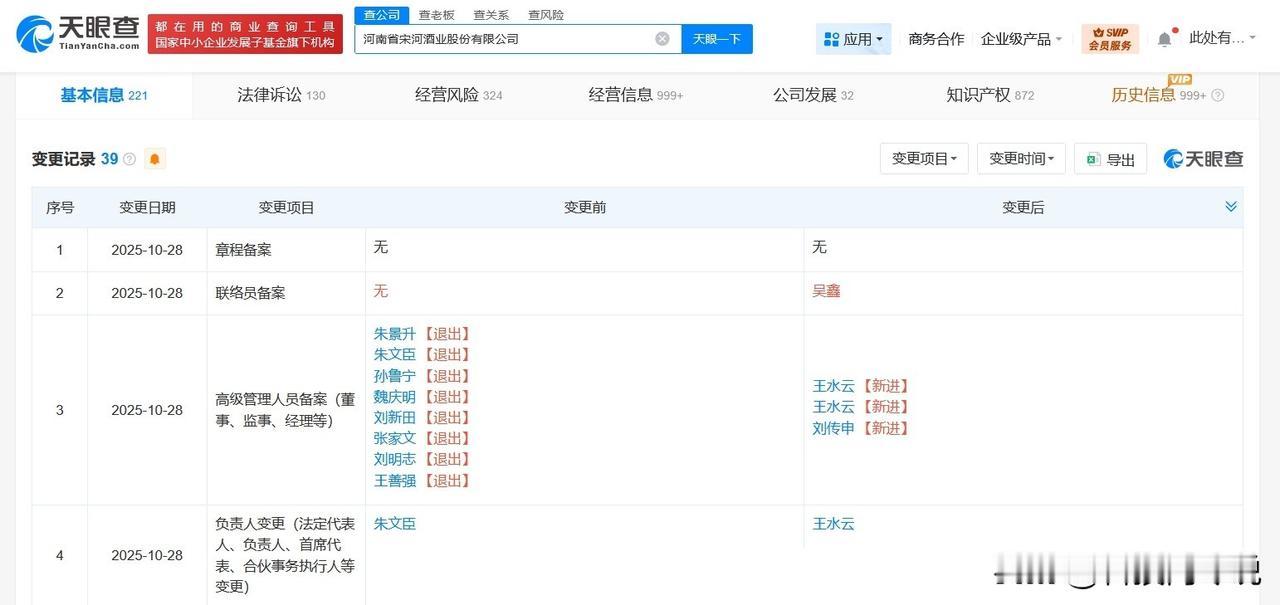Open the 此处有… account menu
1280x605 pixels.
[1223, 38]
